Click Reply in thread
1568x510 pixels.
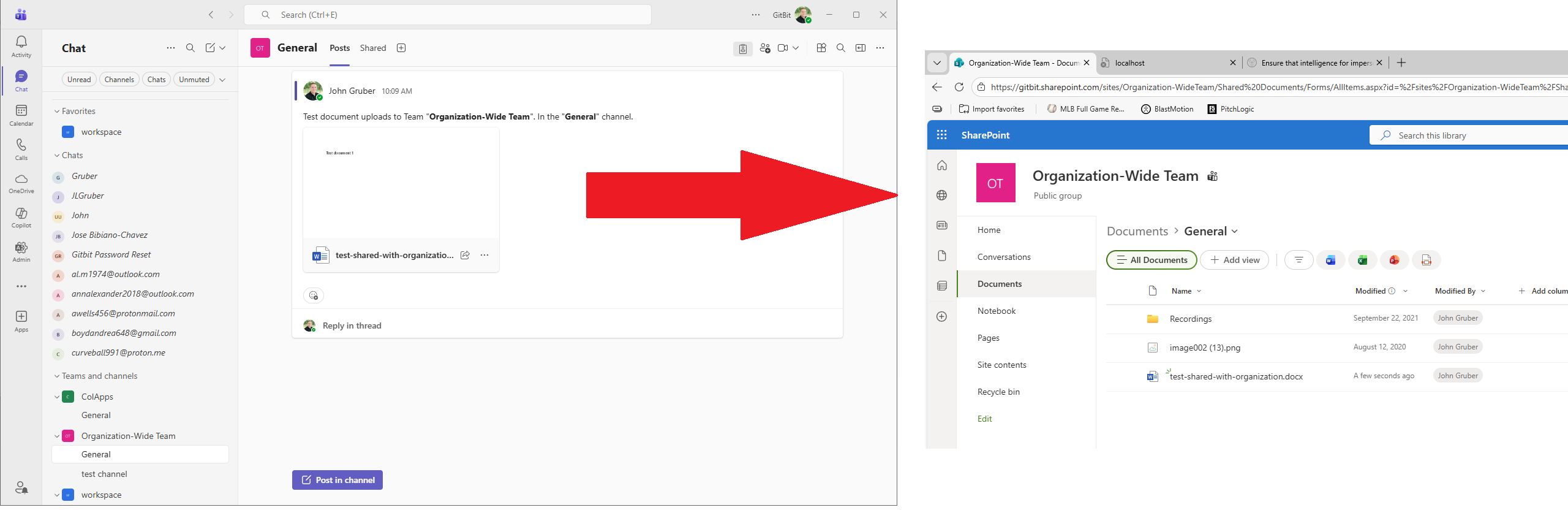pyautogui.click(x=352, y=325)
